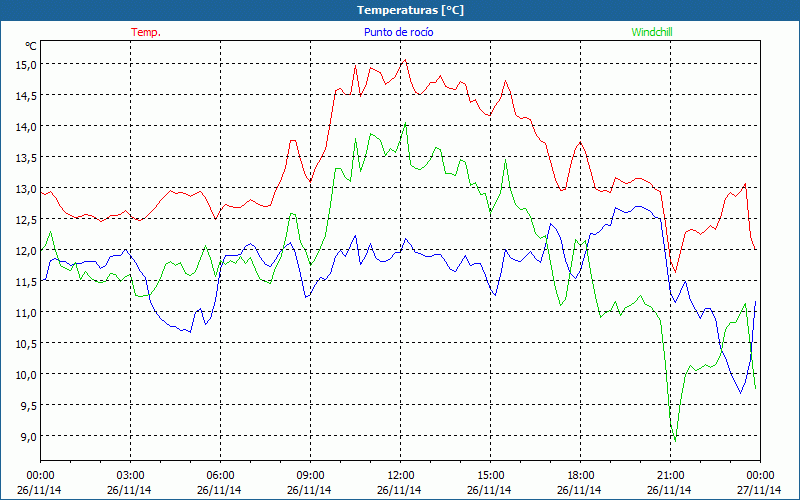Click the 03:00 time axis label
Image resolution: width=800 pixels, height=500 pixels.
[x=131, y=475]
